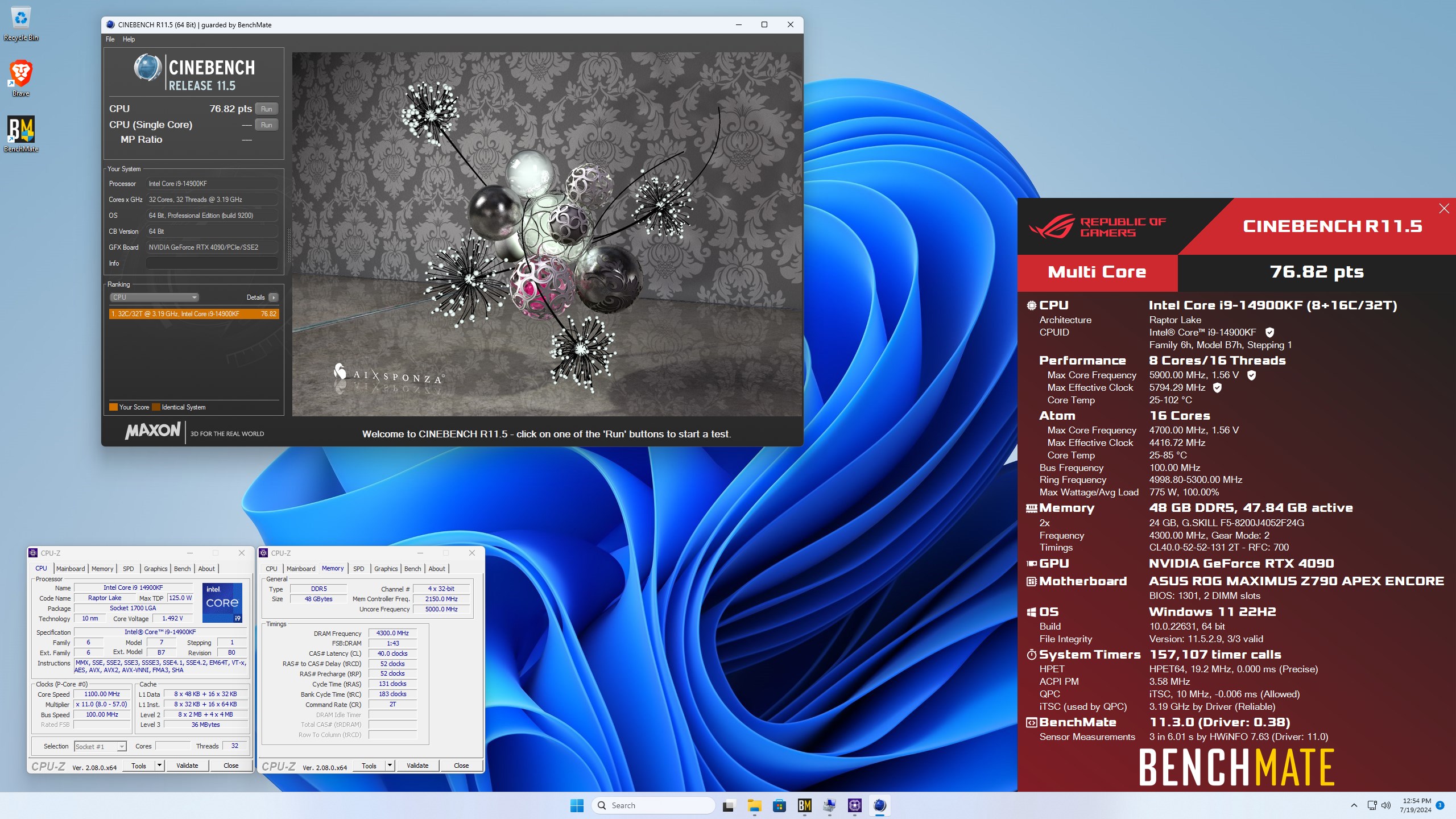Click the Close button in left CPU-Z
Viewport: 1456px width, 819px height.
[231, 766]
